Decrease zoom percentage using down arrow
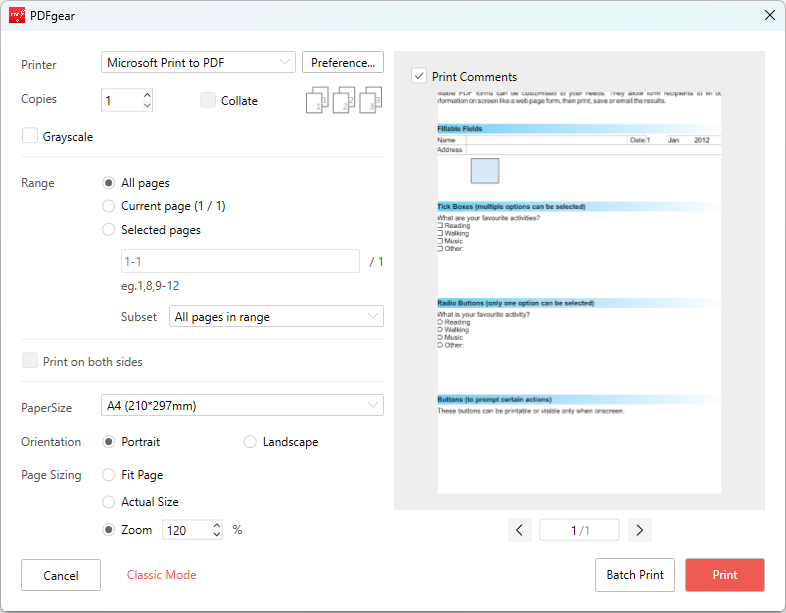This screenshot has height=613, width=786. click(217, 535)
